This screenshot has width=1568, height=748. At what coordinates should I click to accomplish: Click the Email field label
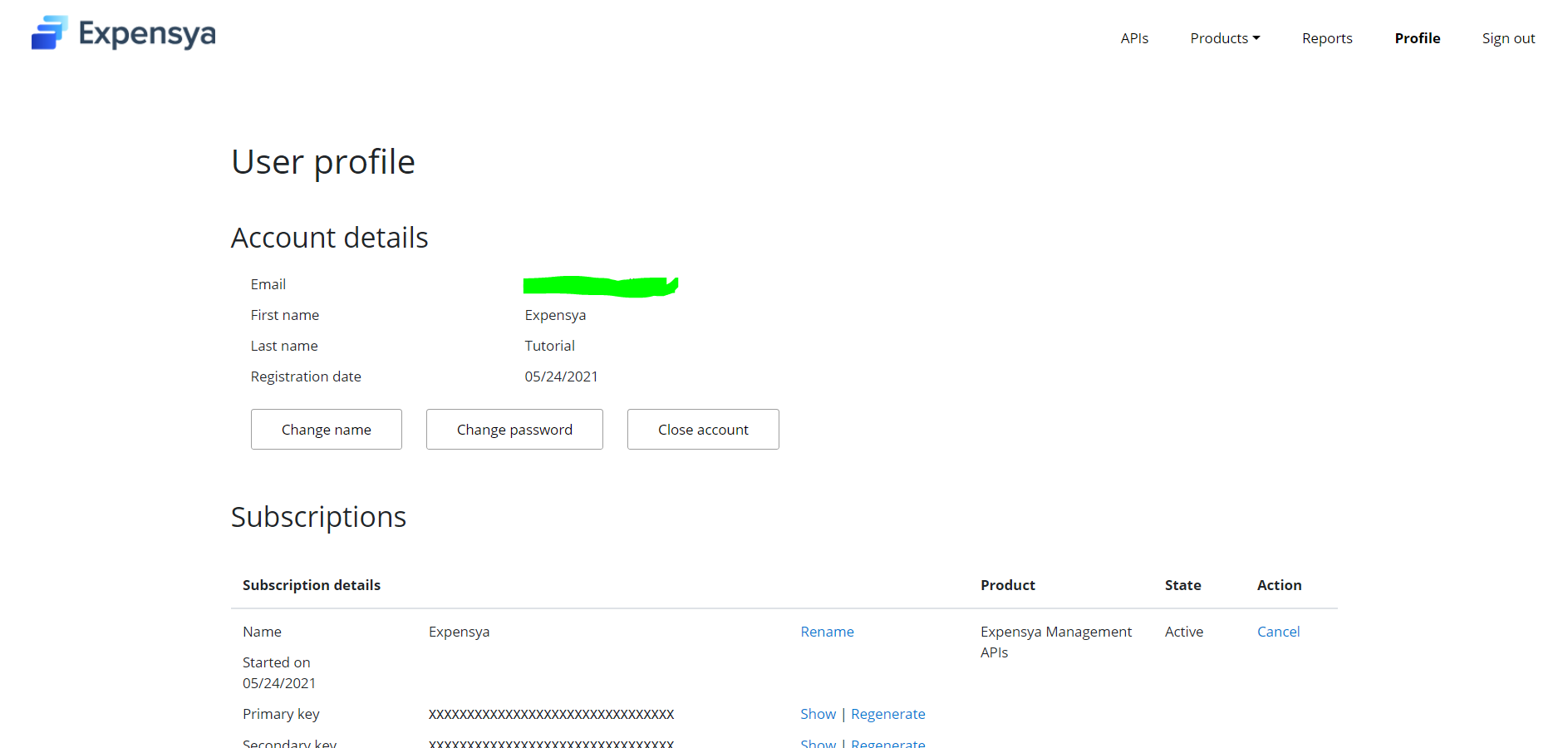coord(268,284)
